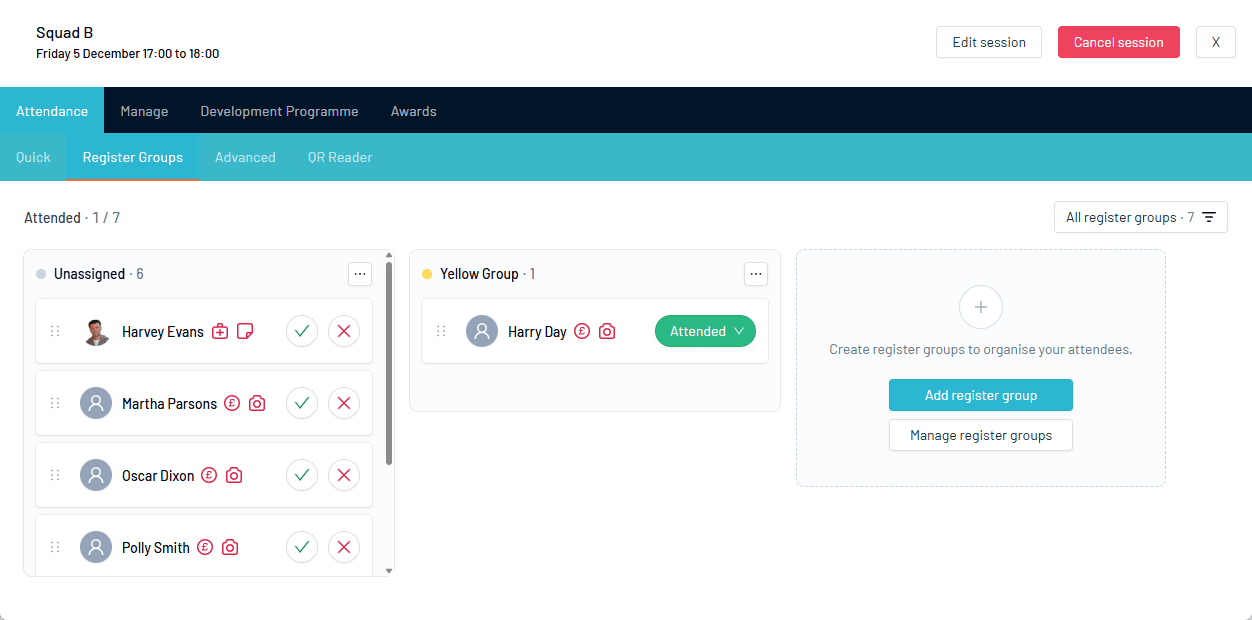
Task: Click Harvey Evans' medical info icon
Action: (220, 331)
